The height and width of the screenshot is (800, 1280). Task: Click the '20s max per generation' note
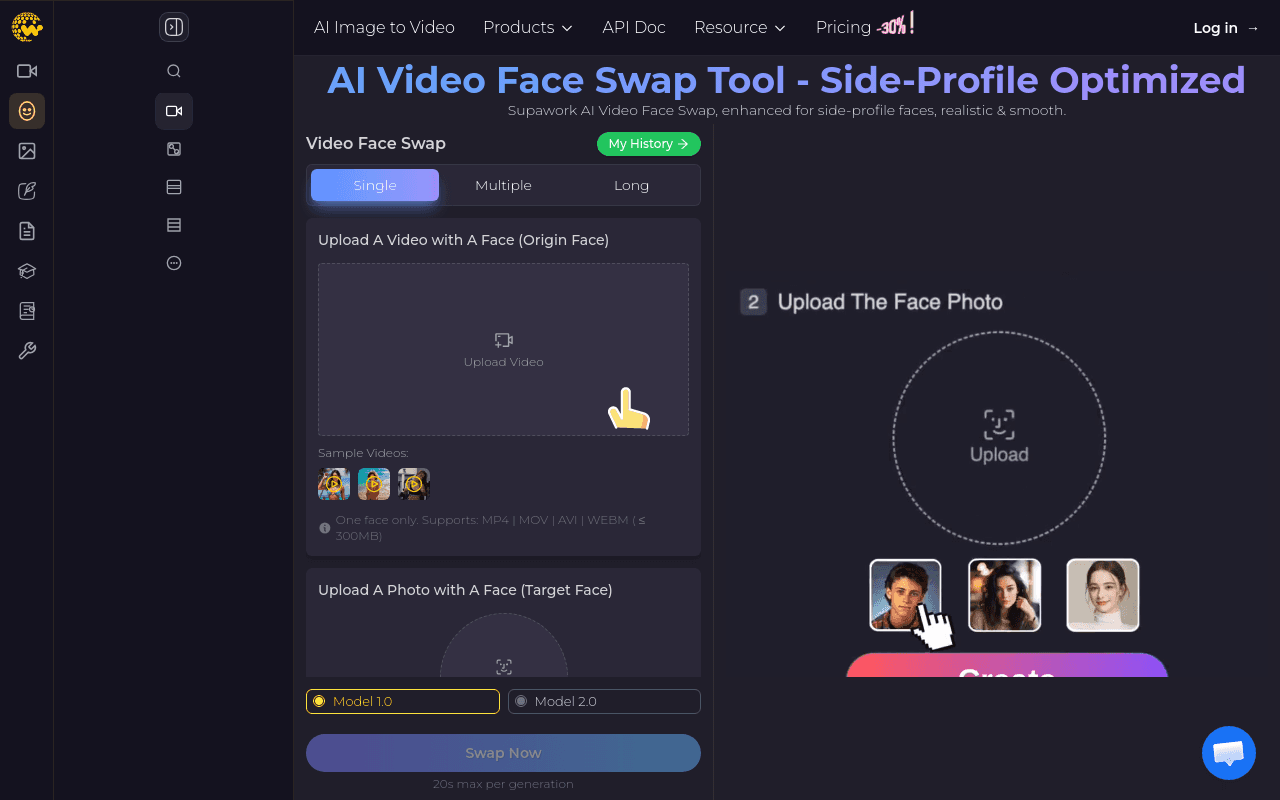pos(503,784)
